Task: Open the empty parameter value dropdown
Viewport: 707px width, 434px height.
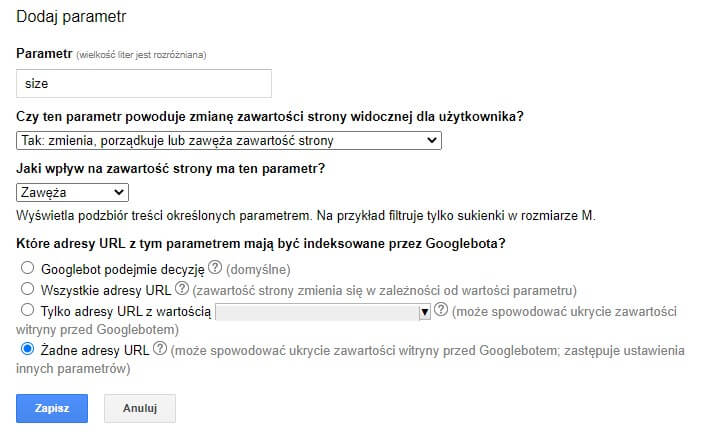Action: [x=322, y=312]
